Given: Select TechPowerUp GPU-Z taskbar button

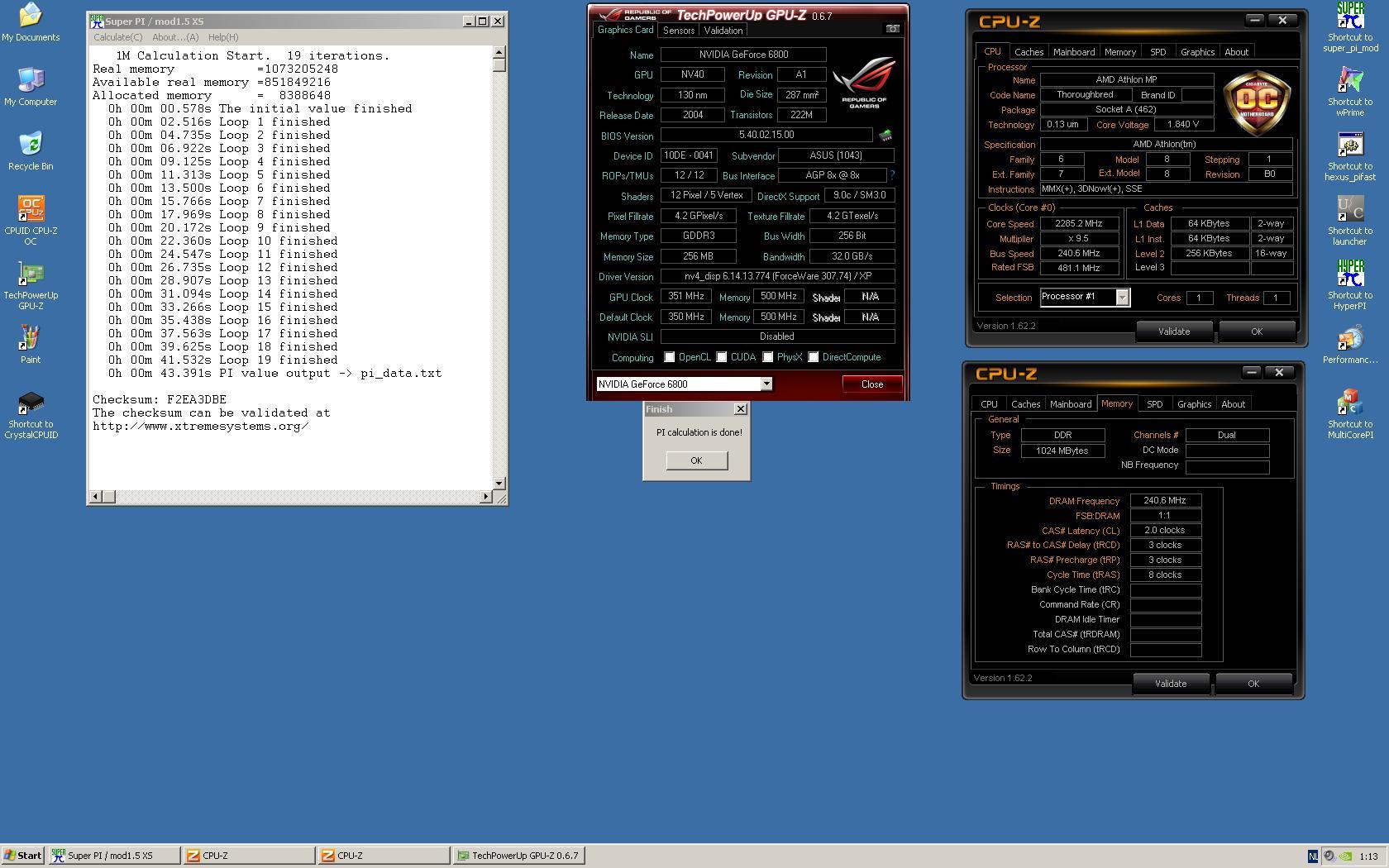Looking at the screenshot, I should point(519,856).
